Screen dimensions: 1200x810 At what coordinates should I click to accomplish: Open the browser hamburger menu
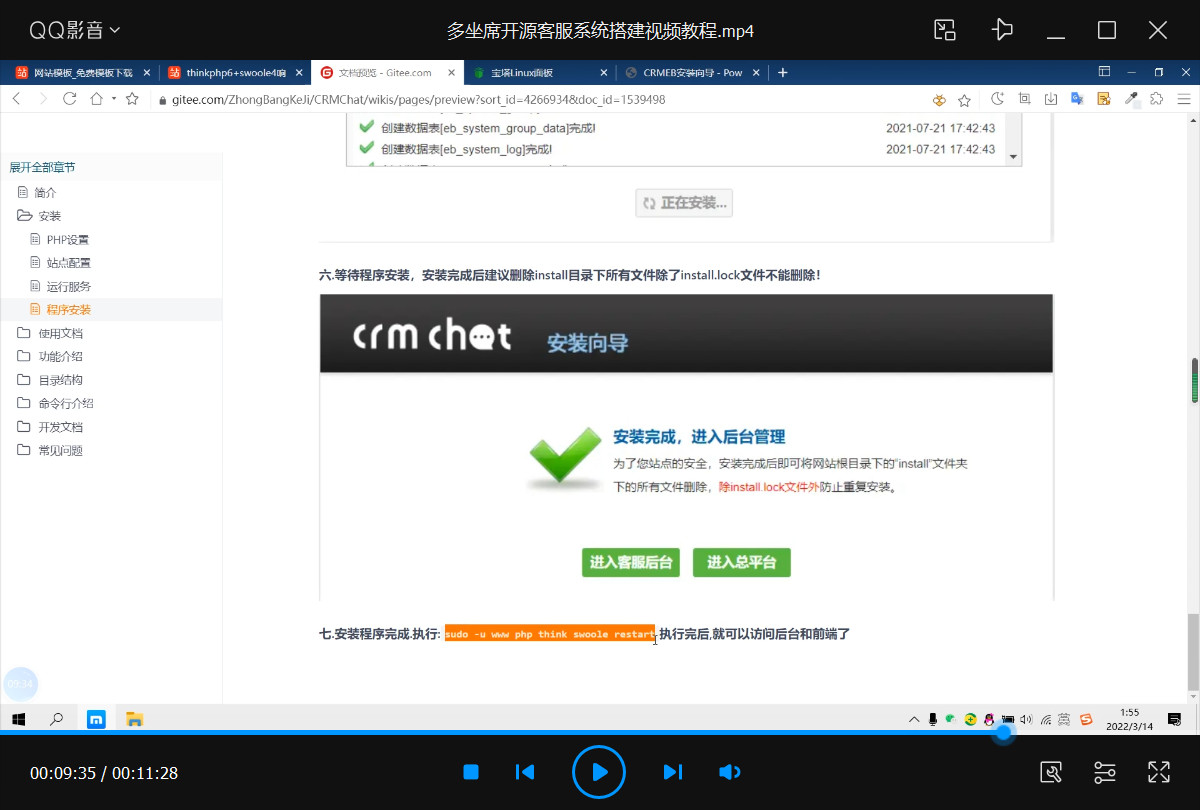pos(1184,99)
